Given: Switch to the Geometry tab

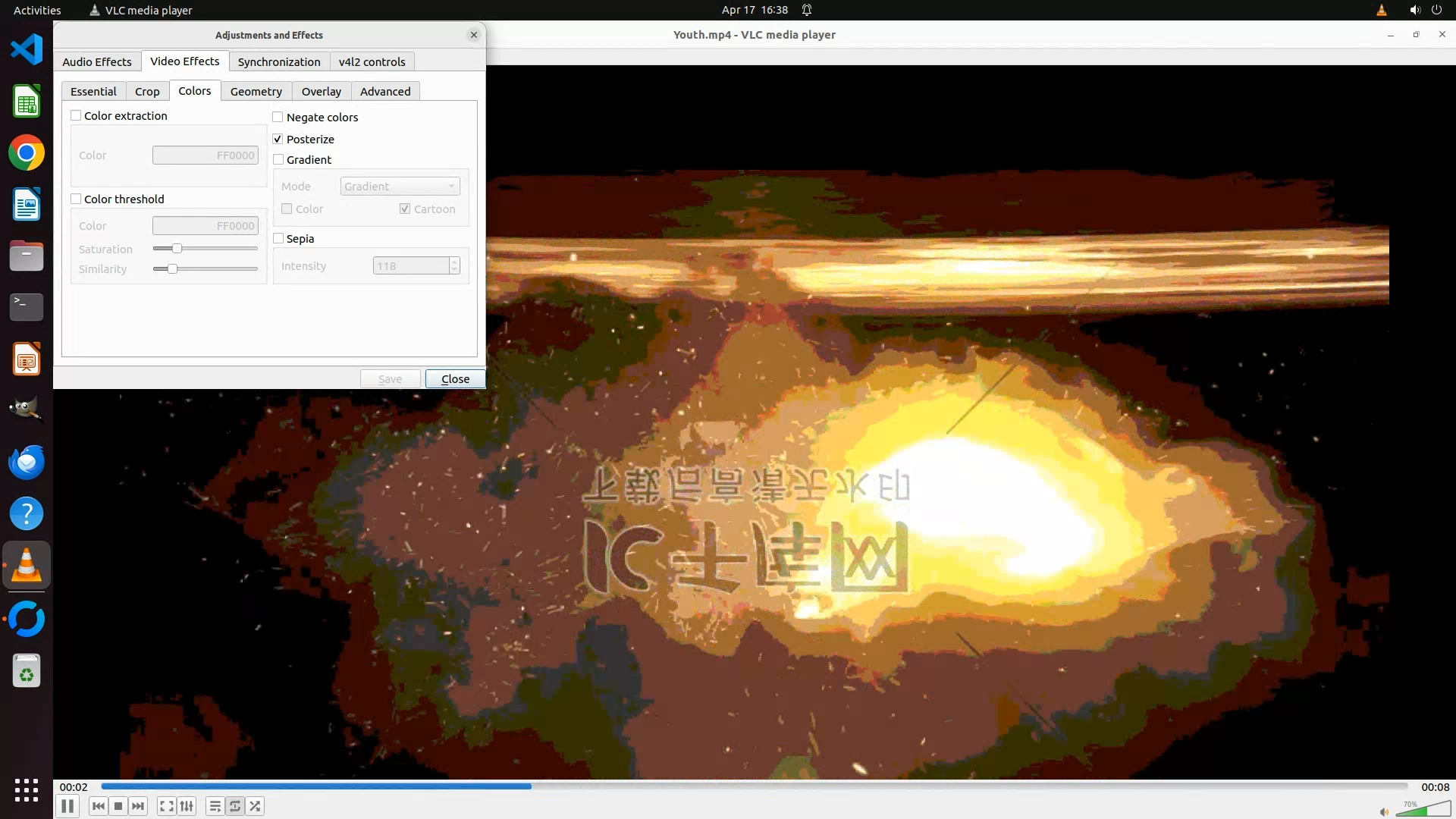Looking at the screenshot, I should tap(256, 91).
